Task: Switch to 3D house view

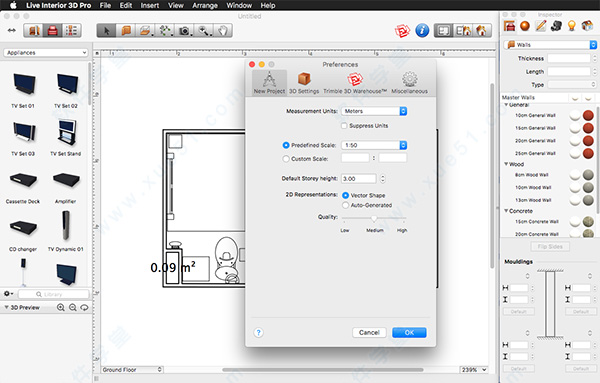Action: pos(482,31)
